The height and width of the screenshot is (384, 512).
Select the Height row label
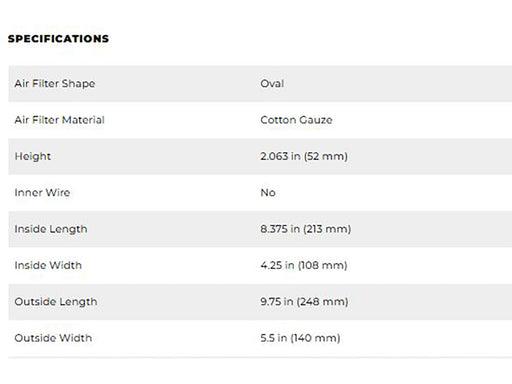pyautogui.click(x=33, y=156)
